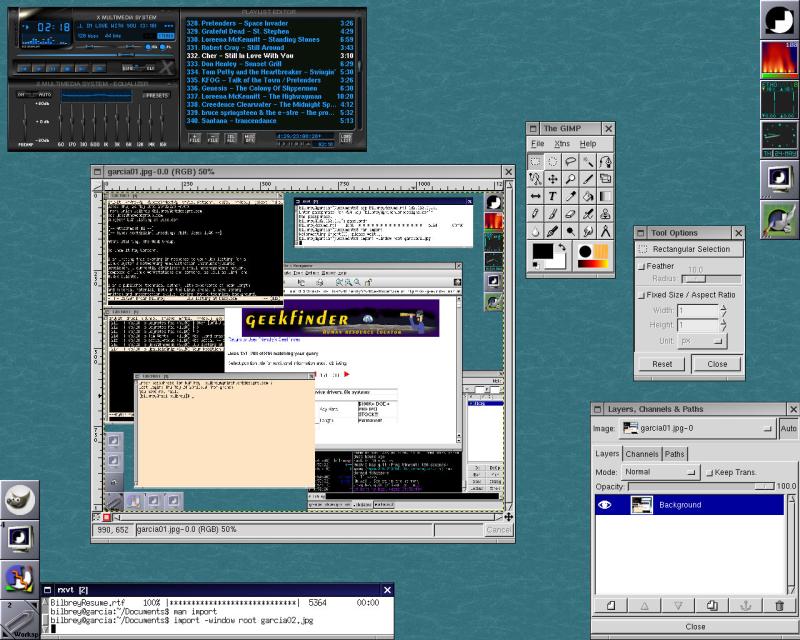
Task: Create a new layer with the page icon
Action: [x=609, y=605]
